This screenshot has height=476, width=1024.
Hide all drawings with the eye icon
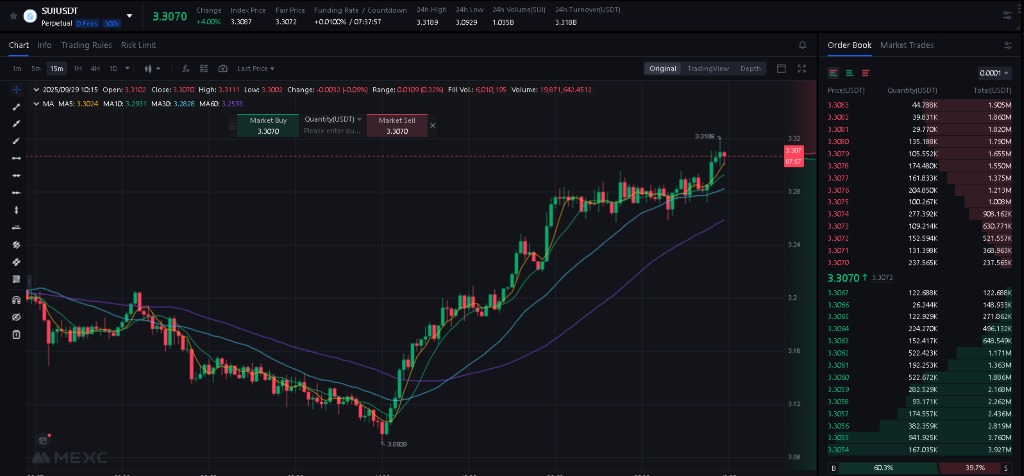[16, 316]
